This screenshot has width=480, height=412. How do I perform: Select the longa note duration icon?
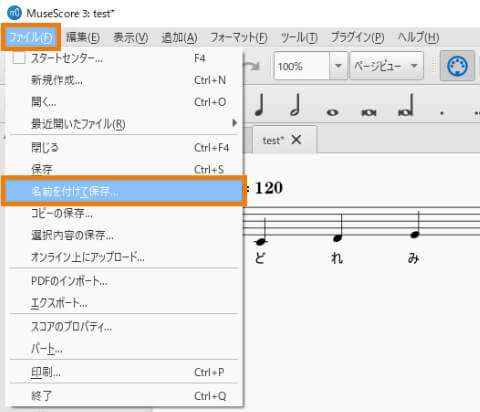point(406,105)
